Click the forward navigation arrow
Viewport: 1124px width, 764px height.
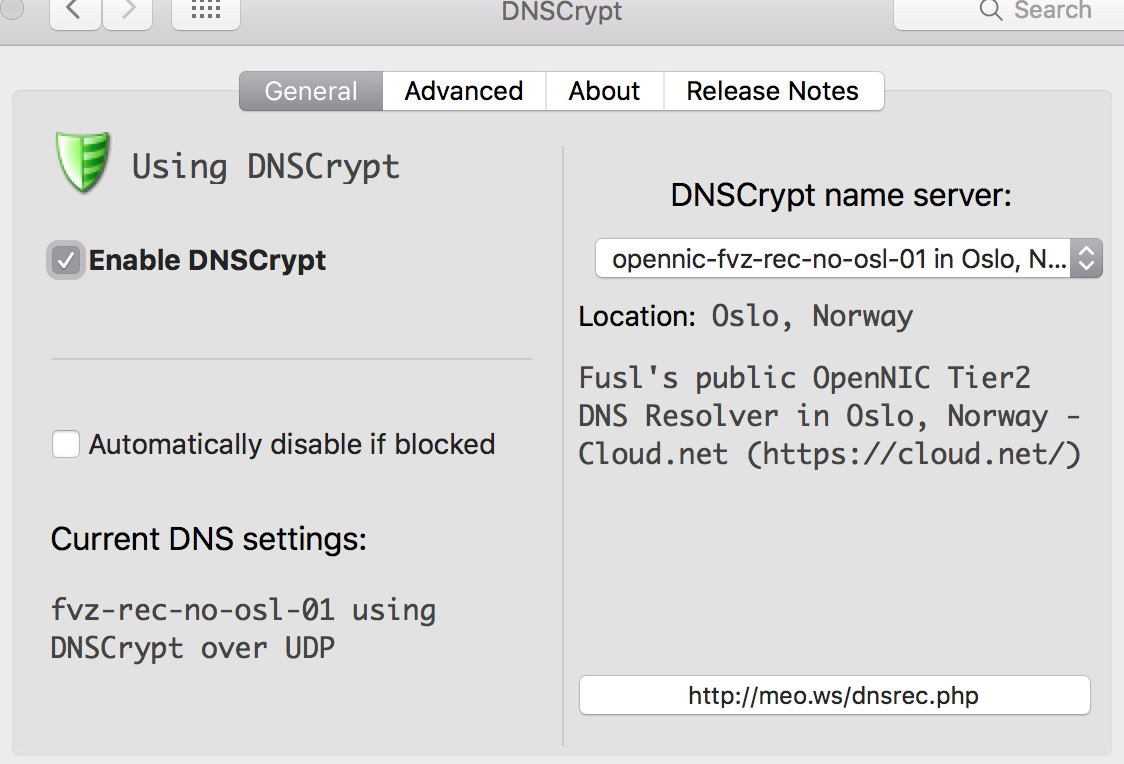click(x=128, y=11)
